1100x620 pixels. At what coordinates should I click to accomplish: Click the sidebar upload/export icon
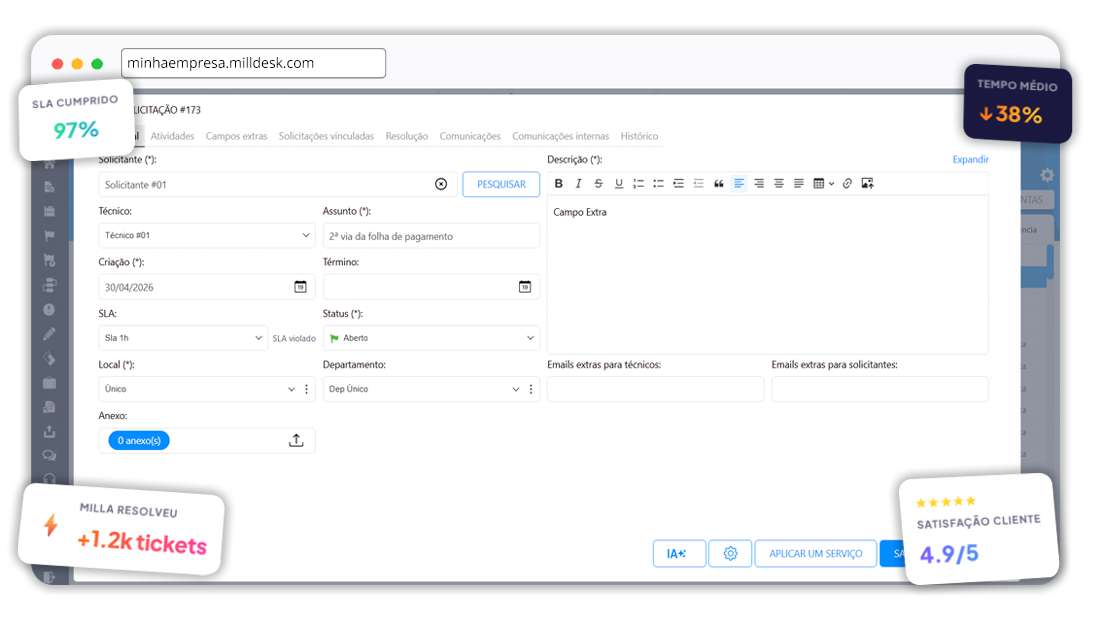pos(49,431)
